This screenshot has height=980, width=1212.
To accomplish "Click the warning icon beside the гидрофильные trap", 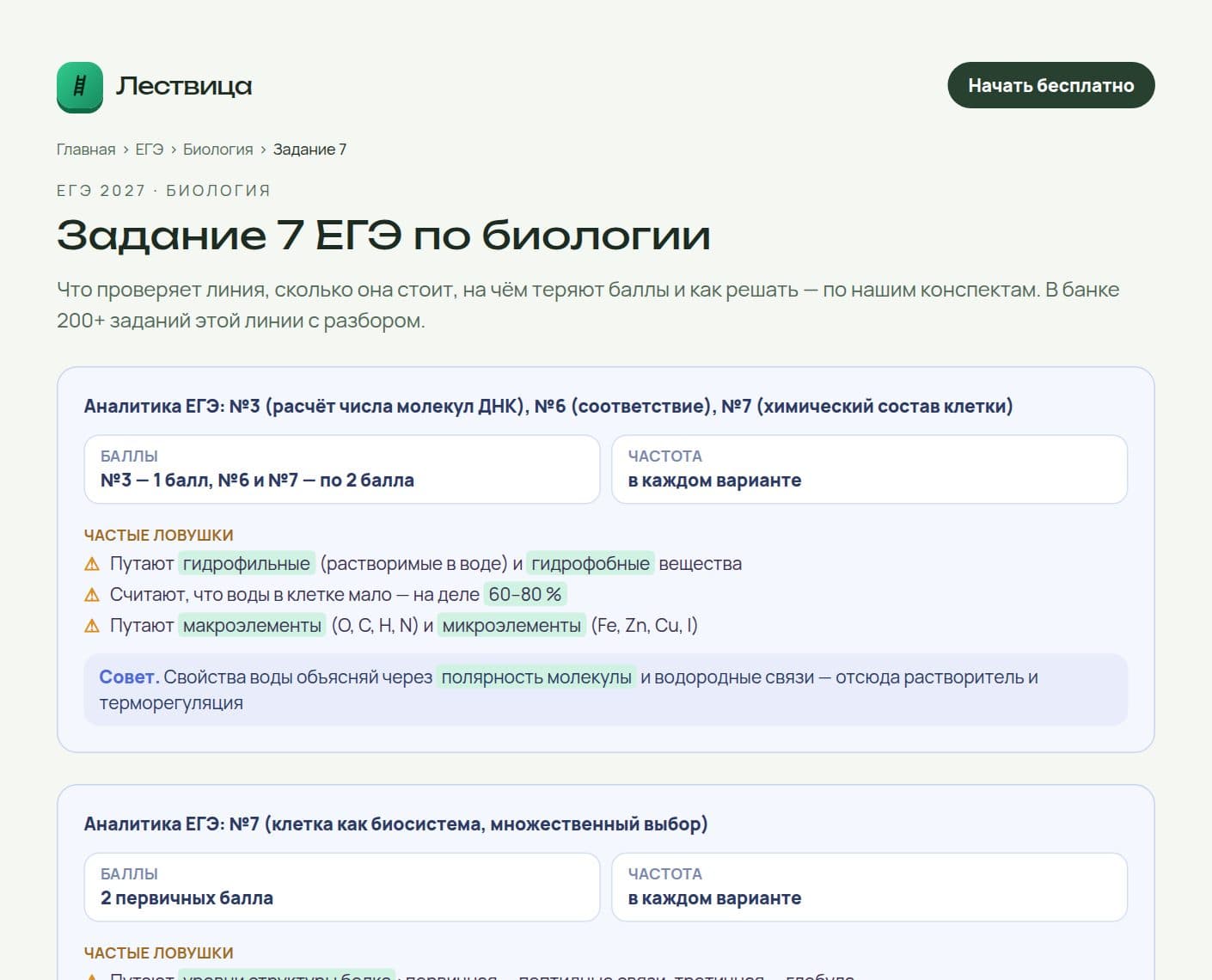I will point(92,564).
